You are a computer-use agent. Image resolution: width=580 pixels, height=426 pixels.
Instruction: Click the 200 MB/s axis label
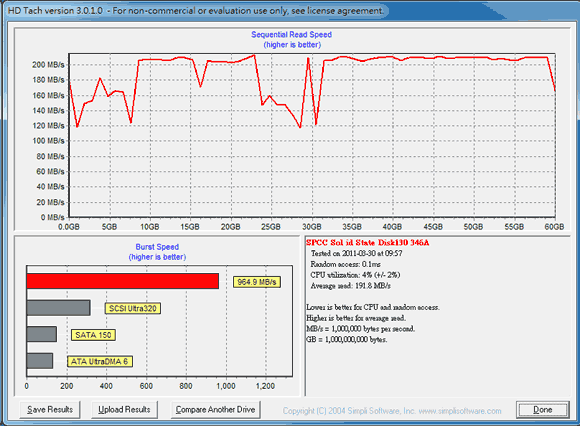click(x=48, y=65)
